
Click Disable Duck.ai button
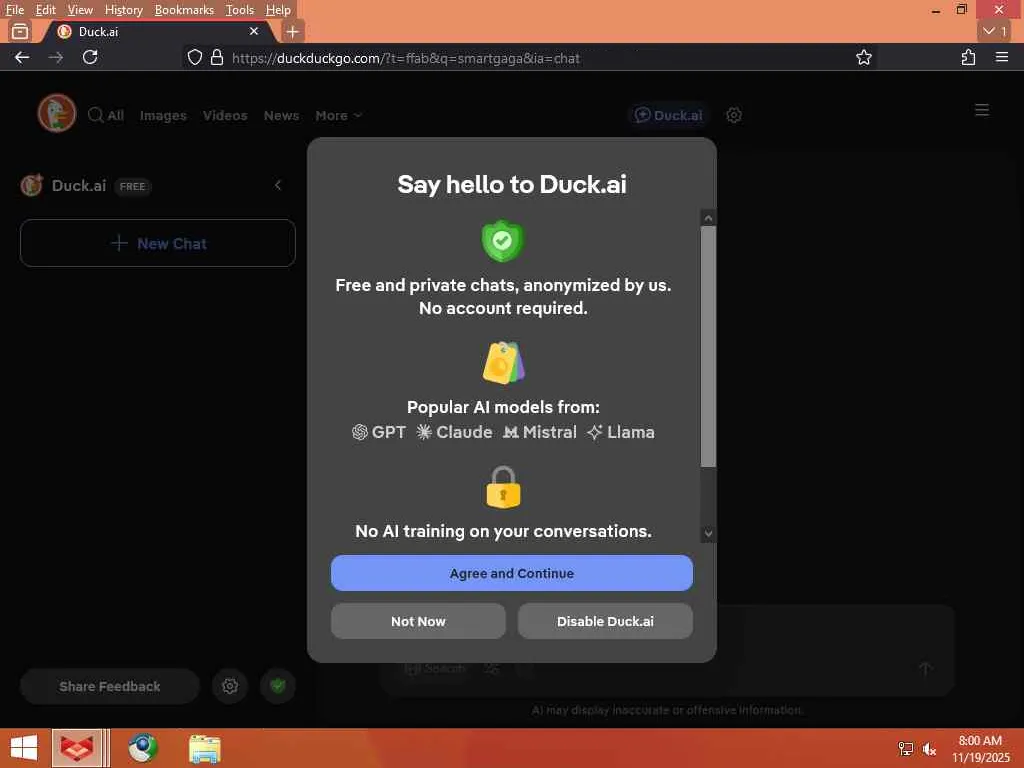[605, 621]
